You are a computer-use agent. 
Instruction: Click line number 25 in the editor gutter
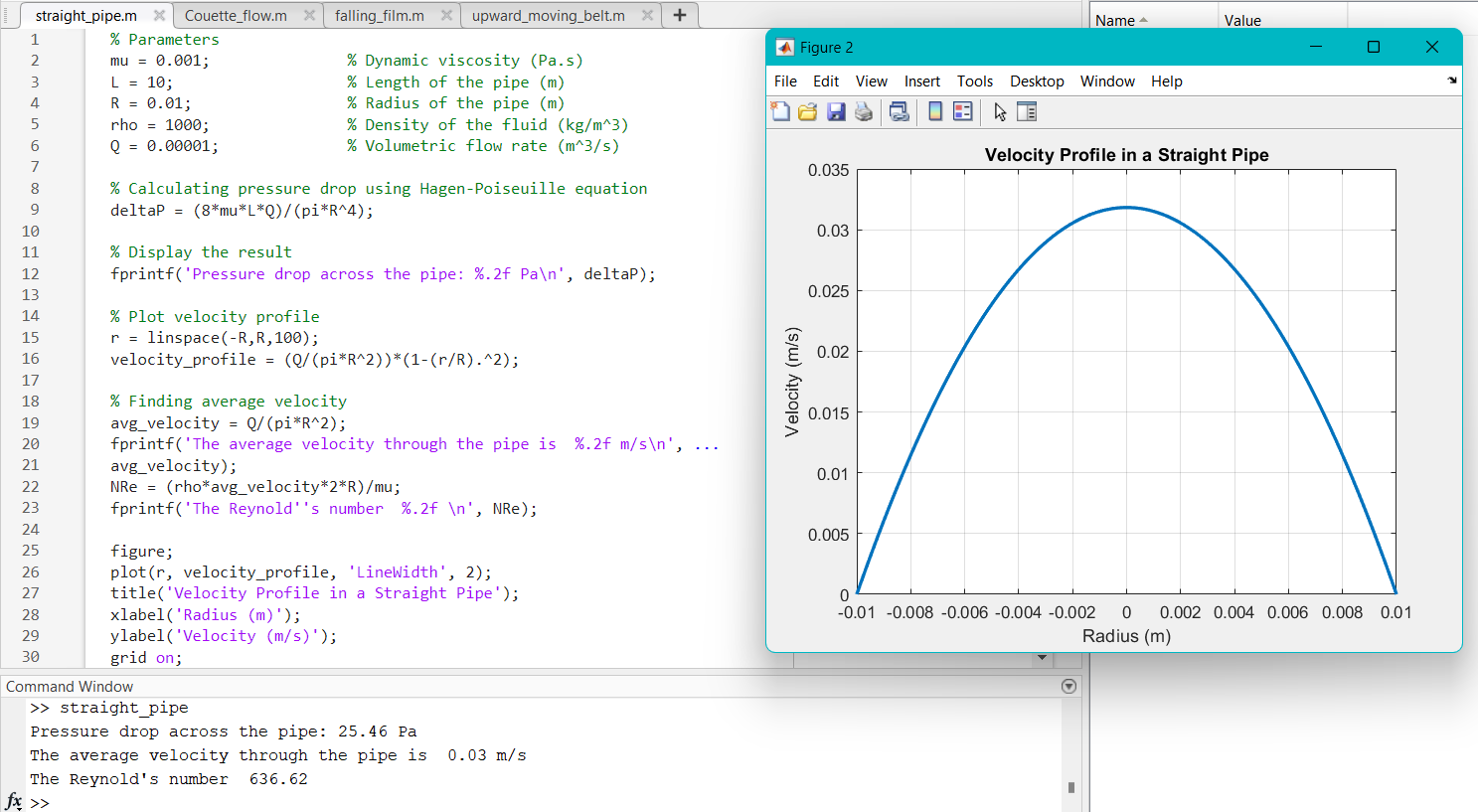point(31,551)
